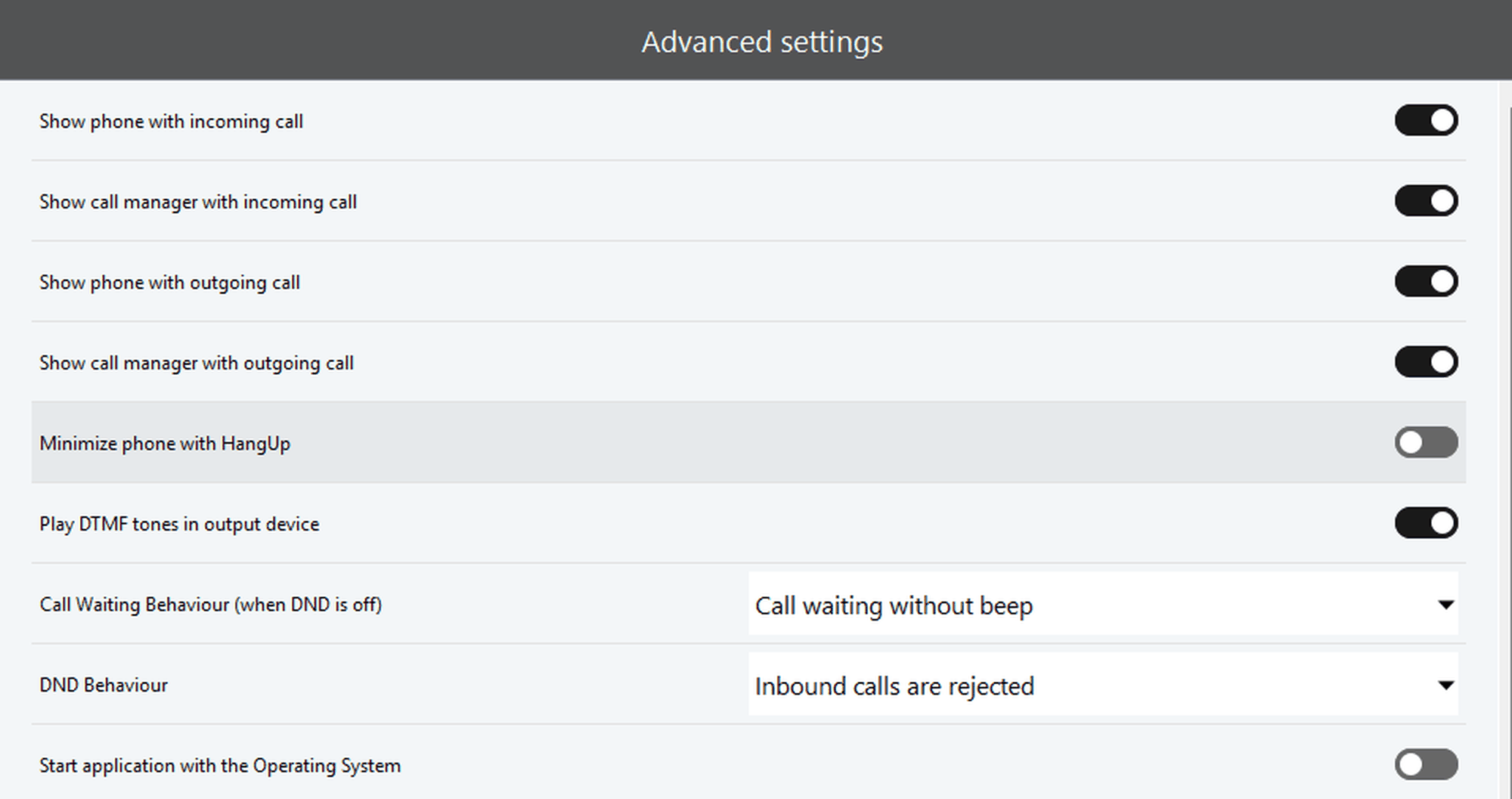Click the DND Behaviour label text

click(x=104, y=686)
